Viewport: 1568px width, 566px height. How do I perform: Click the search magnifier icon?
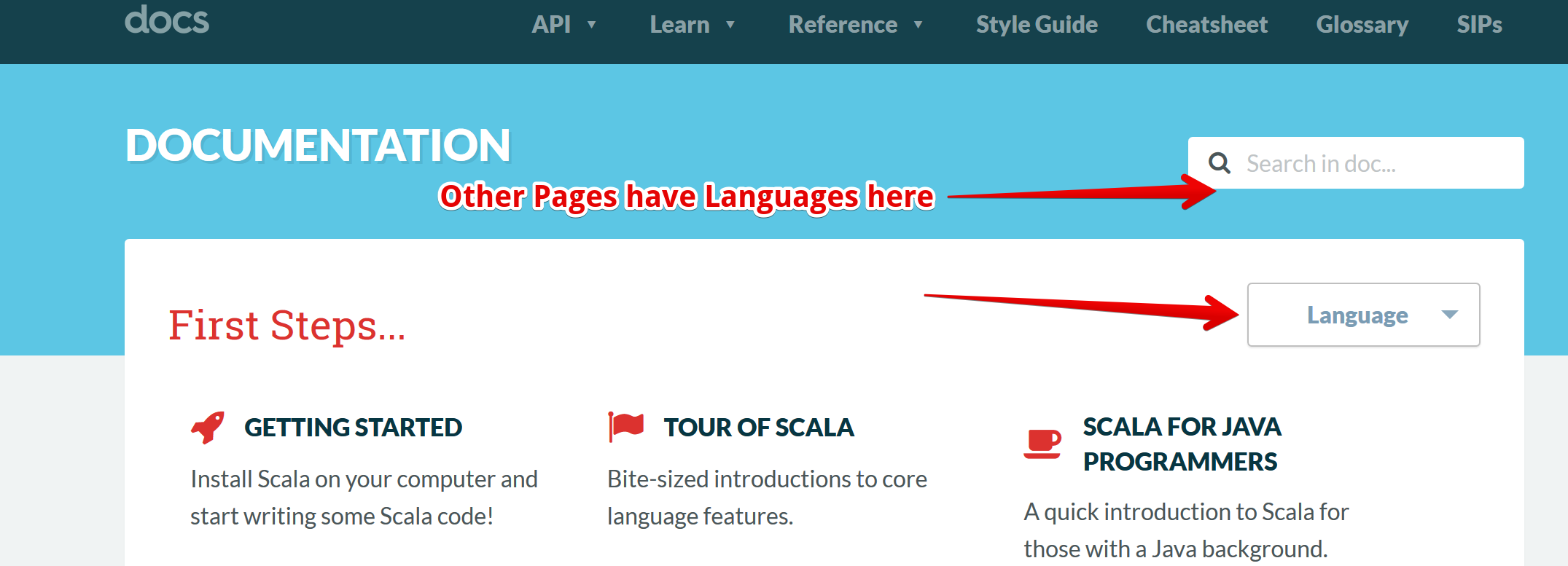(1220, 163)
